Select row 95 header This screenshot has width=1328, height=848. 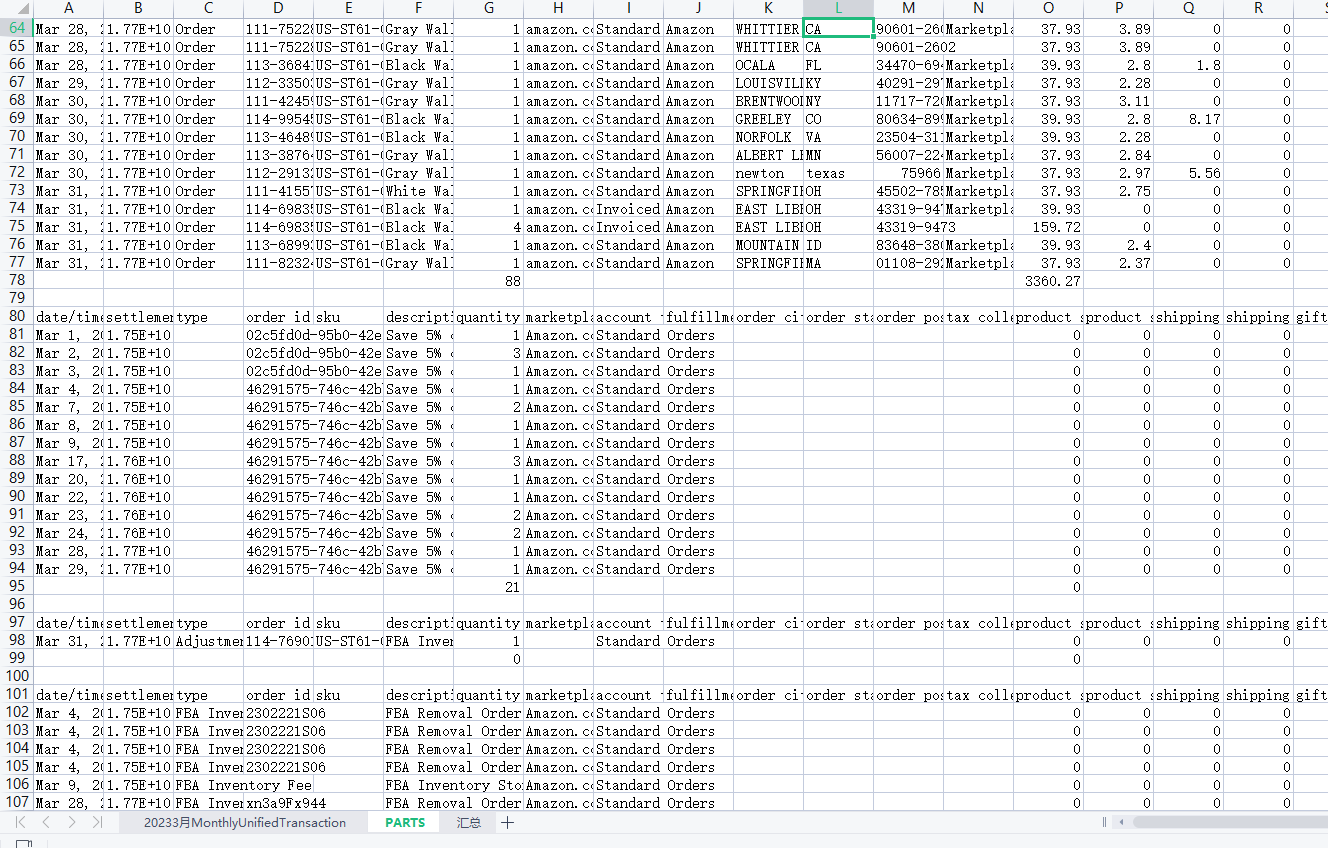(16, 587)
